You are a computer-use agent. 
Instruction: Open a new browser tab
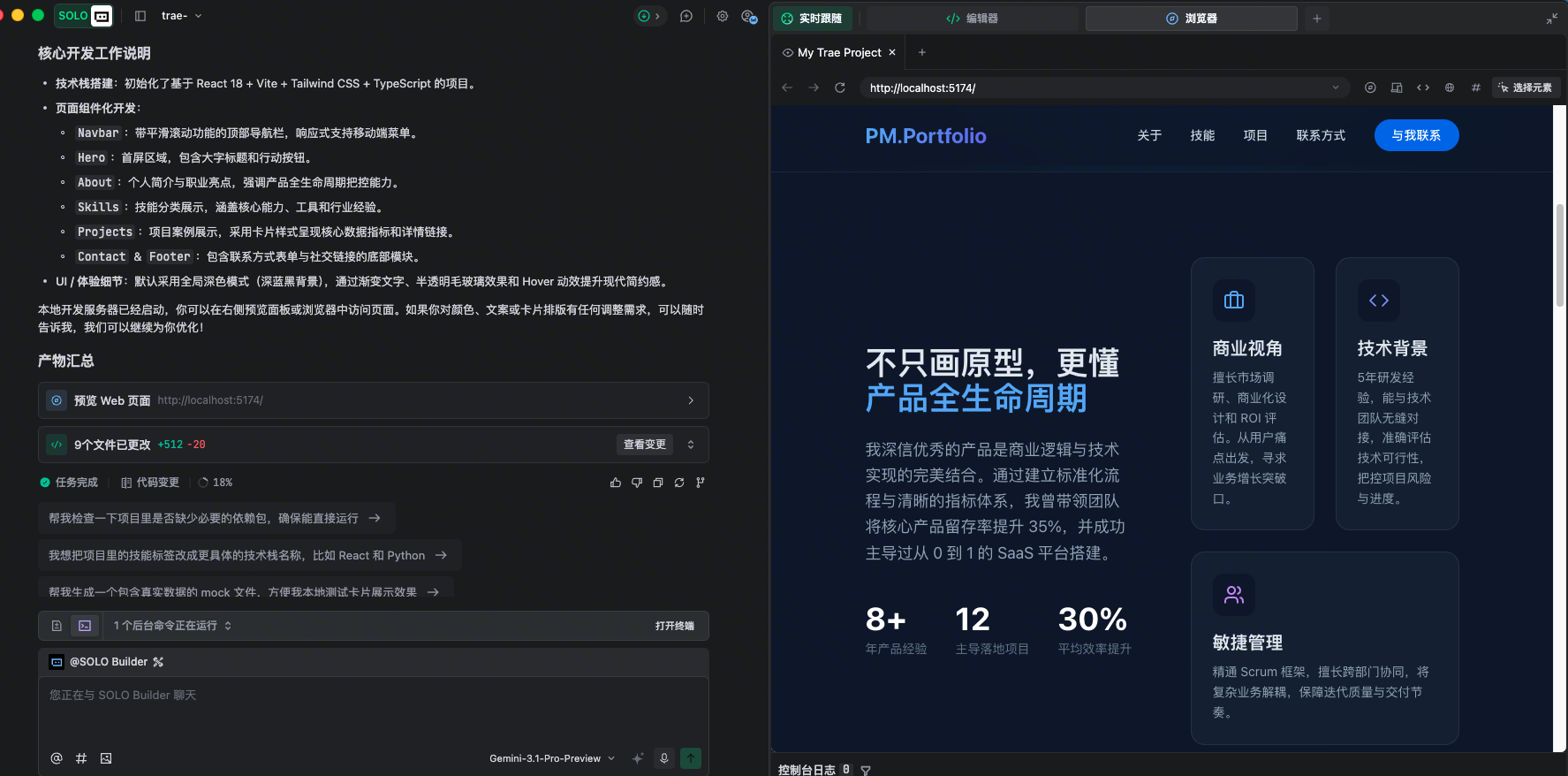(x=922, y=53)
